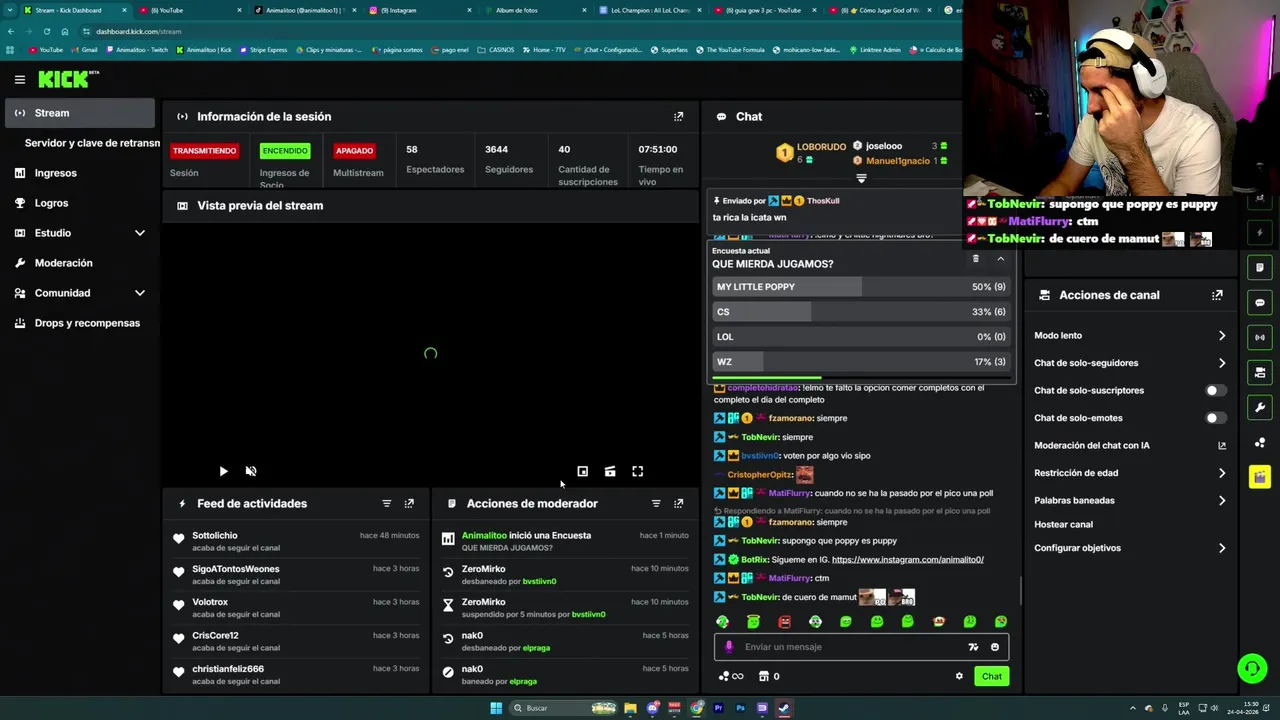Screen dimensions: 1280x720
Task: Expand the Palabras baneadas option
Action: [x=1221, y=500]
